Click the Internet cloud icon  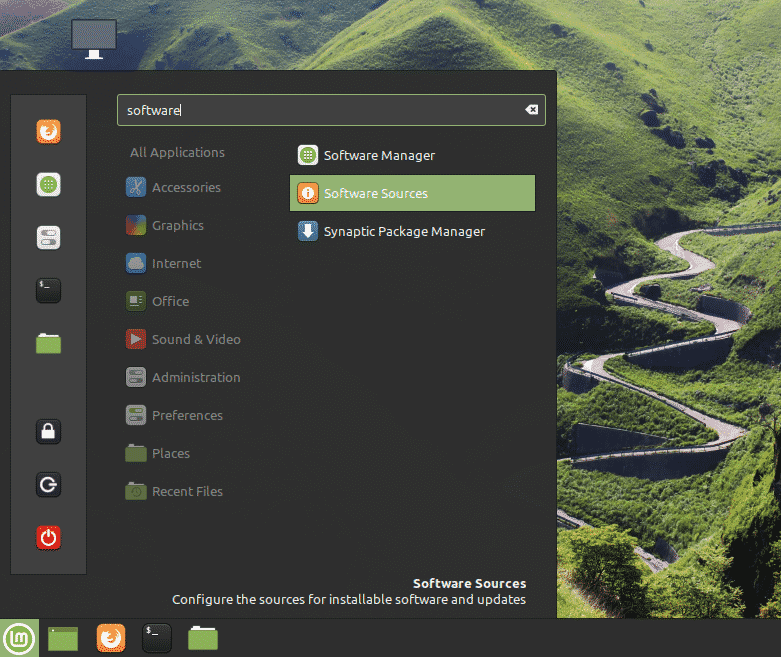[x=136, y=263]
